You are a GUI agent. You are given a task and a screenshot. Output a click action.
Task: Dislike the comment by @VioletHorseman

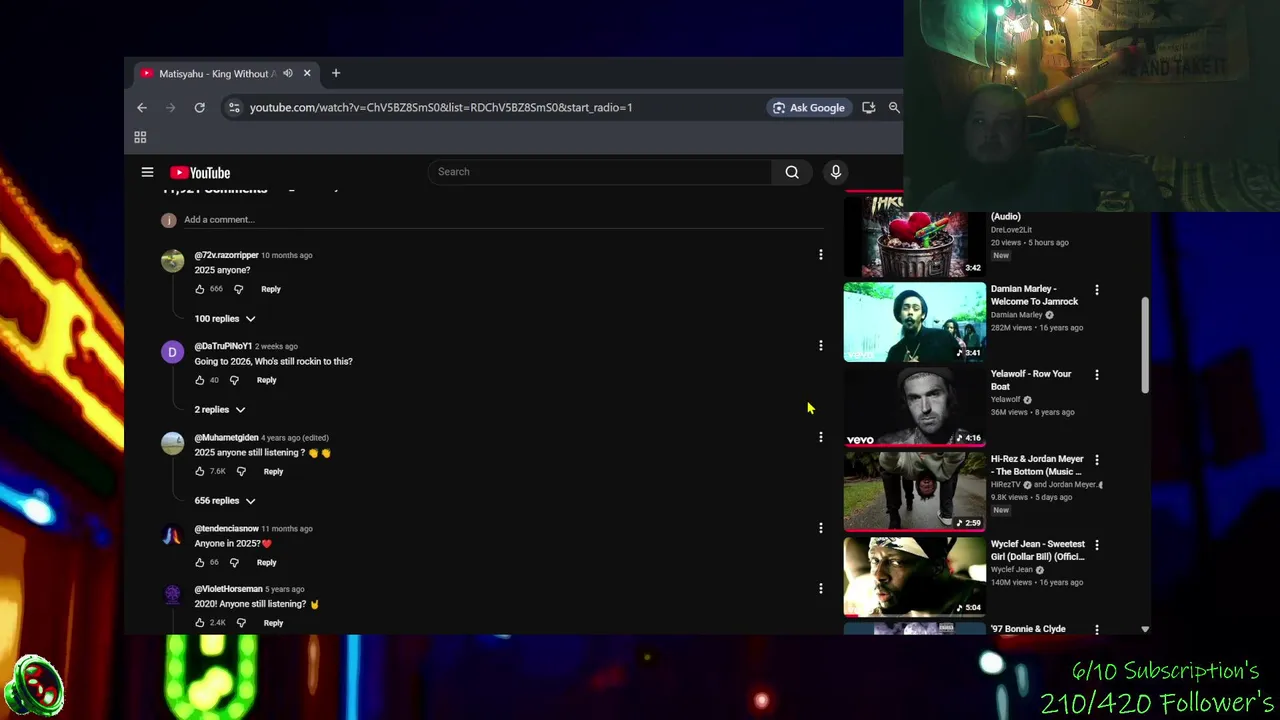tap(241, 623)
